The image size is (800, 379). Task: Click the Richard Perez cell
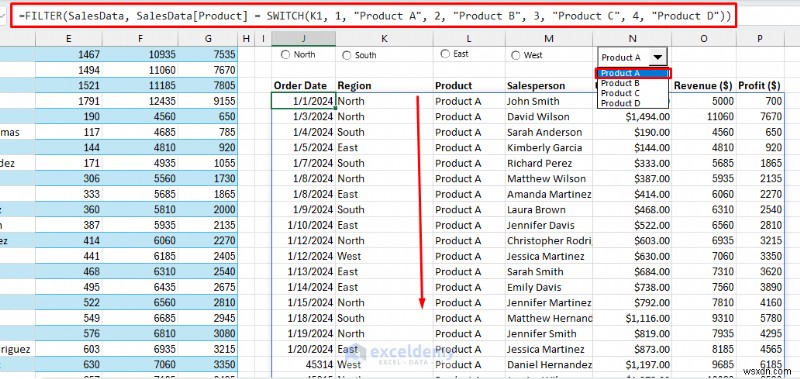(549, 163)
